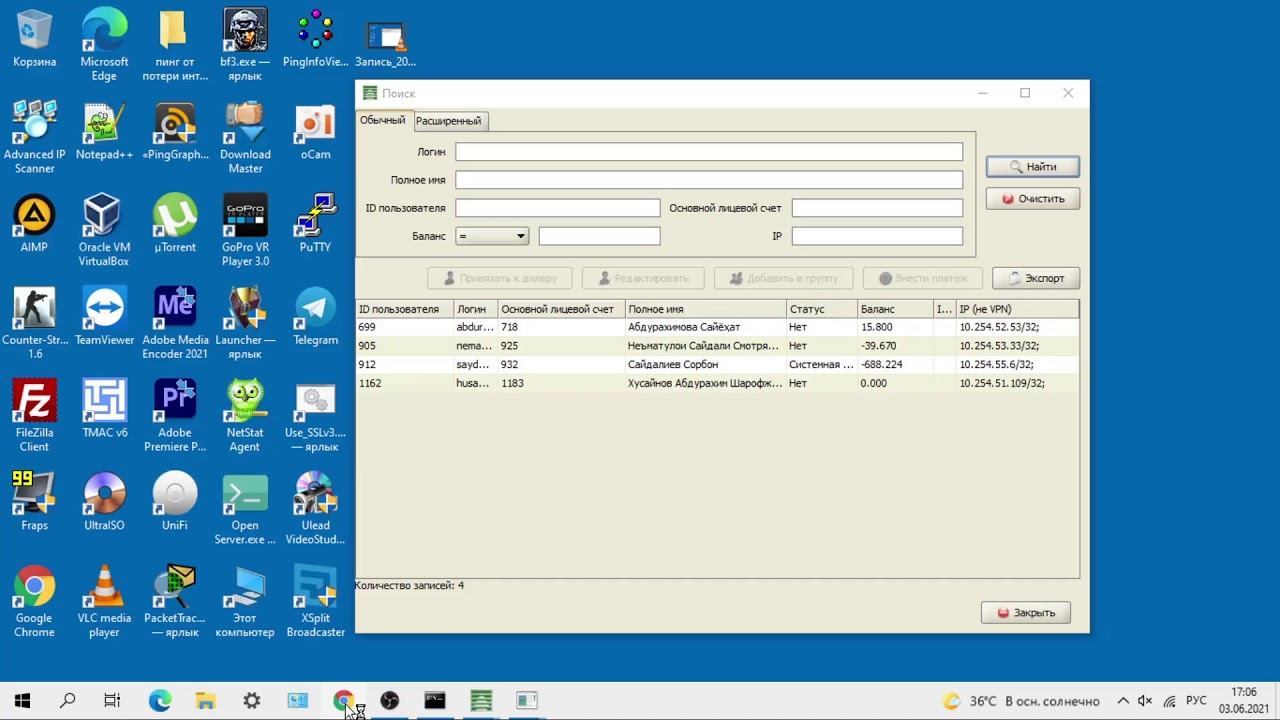The image size is (1280, 720).
Task: Sort the table by Логин column header
Action: click(475, 309)
